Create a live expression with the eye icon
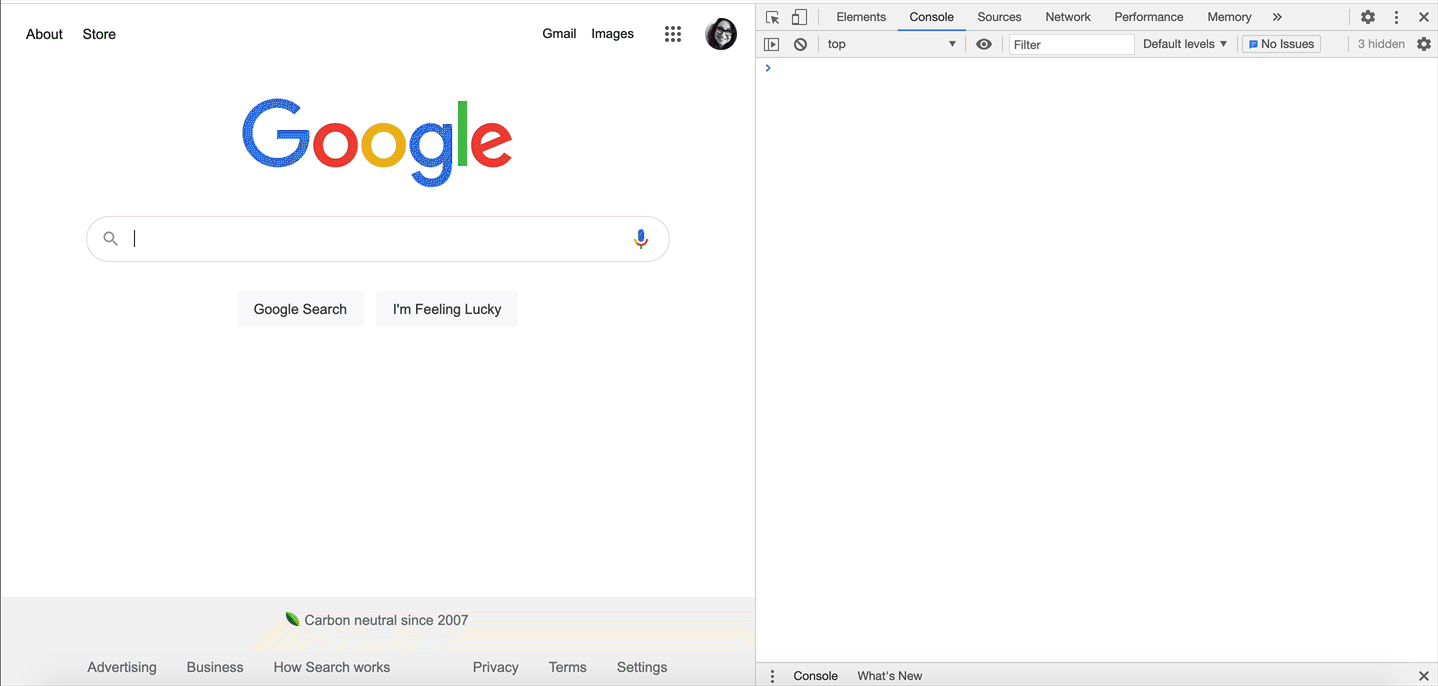Viewport: 1438px width, 686px height. click(984, 44)
